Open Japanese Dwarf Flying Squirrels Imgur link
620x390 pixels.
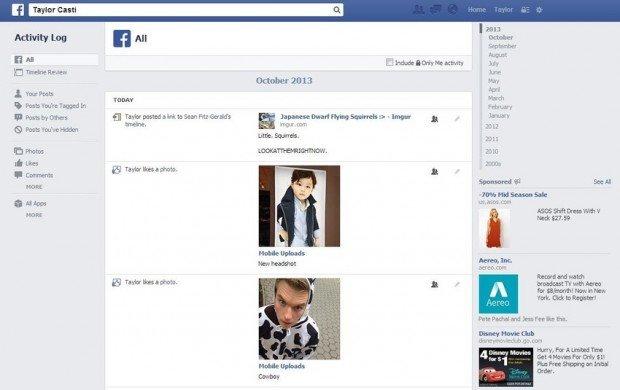coord(345,117)
